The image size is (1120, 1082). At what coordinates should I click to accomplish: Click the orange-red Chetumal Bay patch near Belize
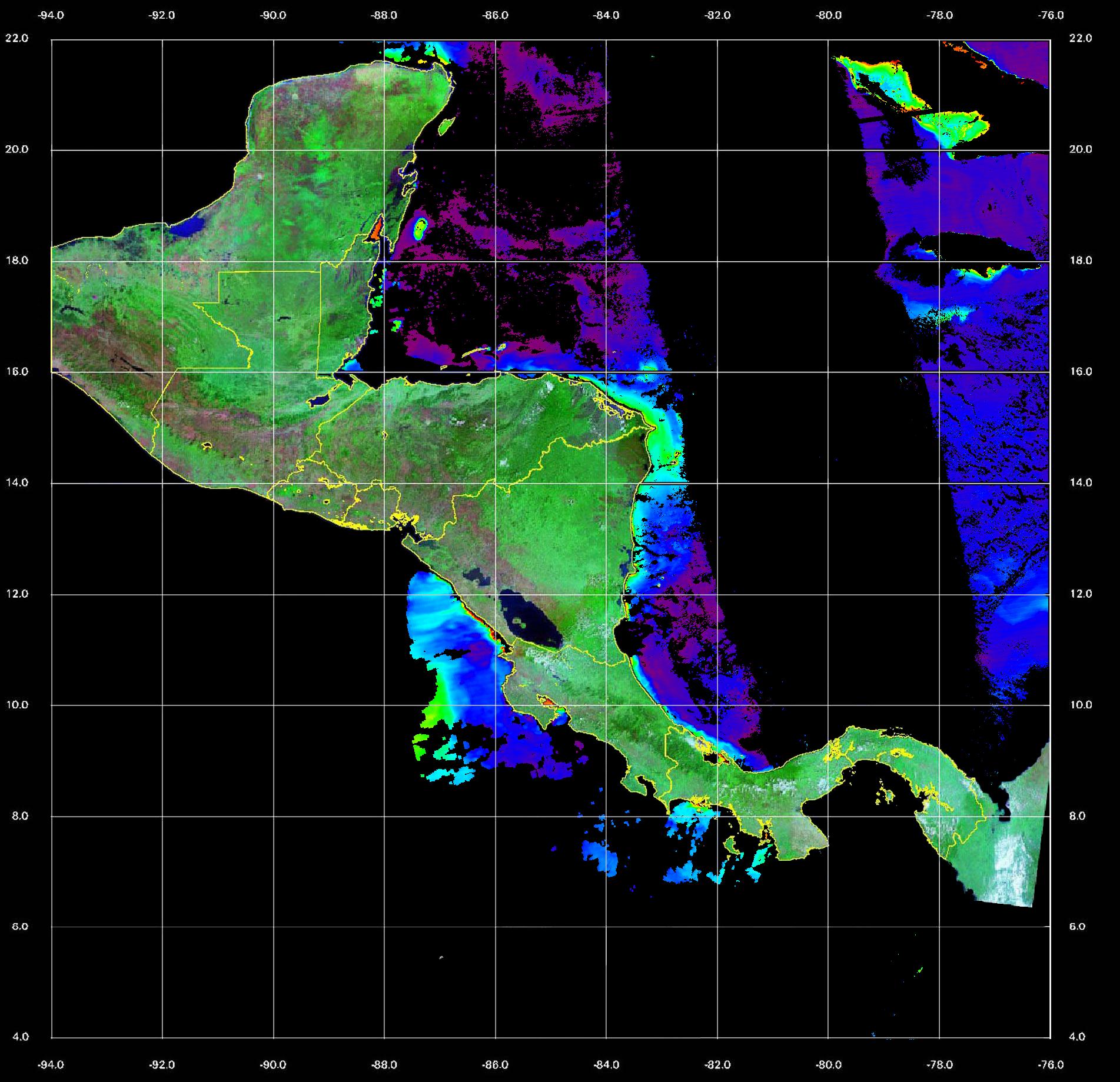(375, 229)
